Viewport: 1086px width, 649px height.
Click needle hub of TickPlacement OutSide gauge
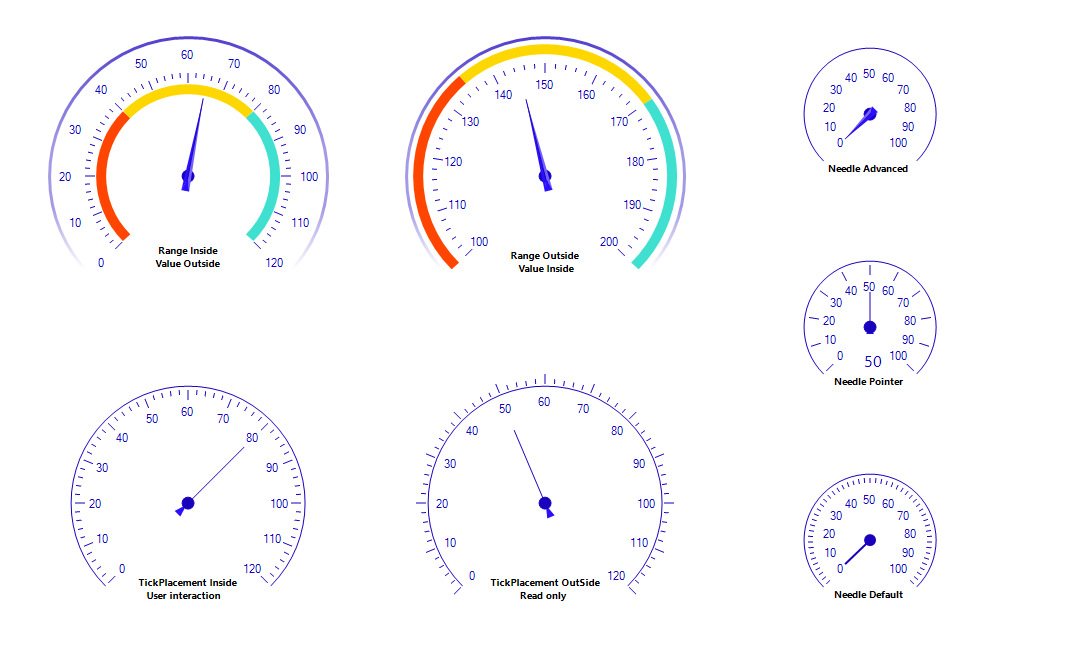pos(545,503)
